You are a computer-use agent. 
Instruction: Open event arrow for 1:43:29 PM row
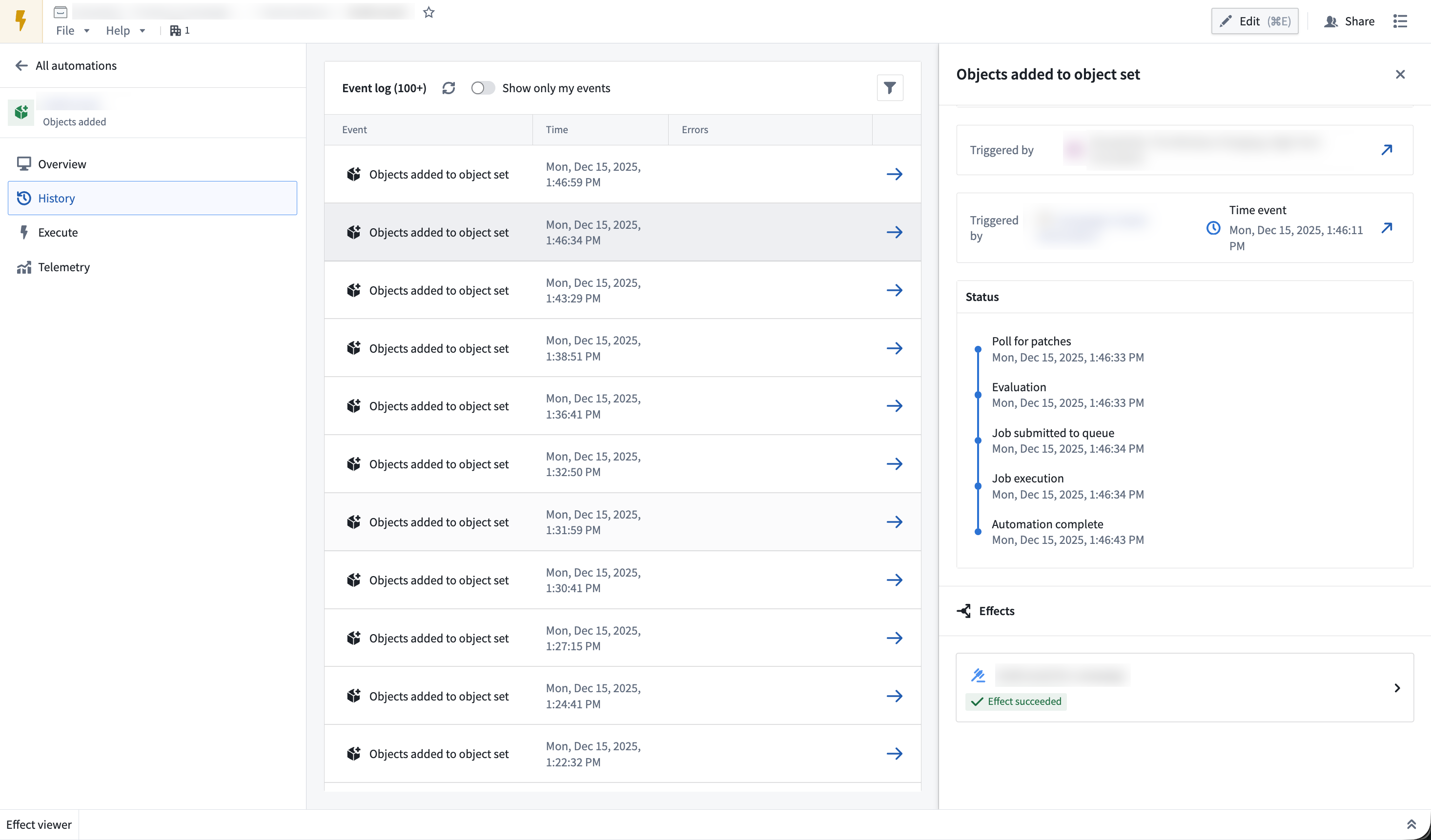point(894,290)
